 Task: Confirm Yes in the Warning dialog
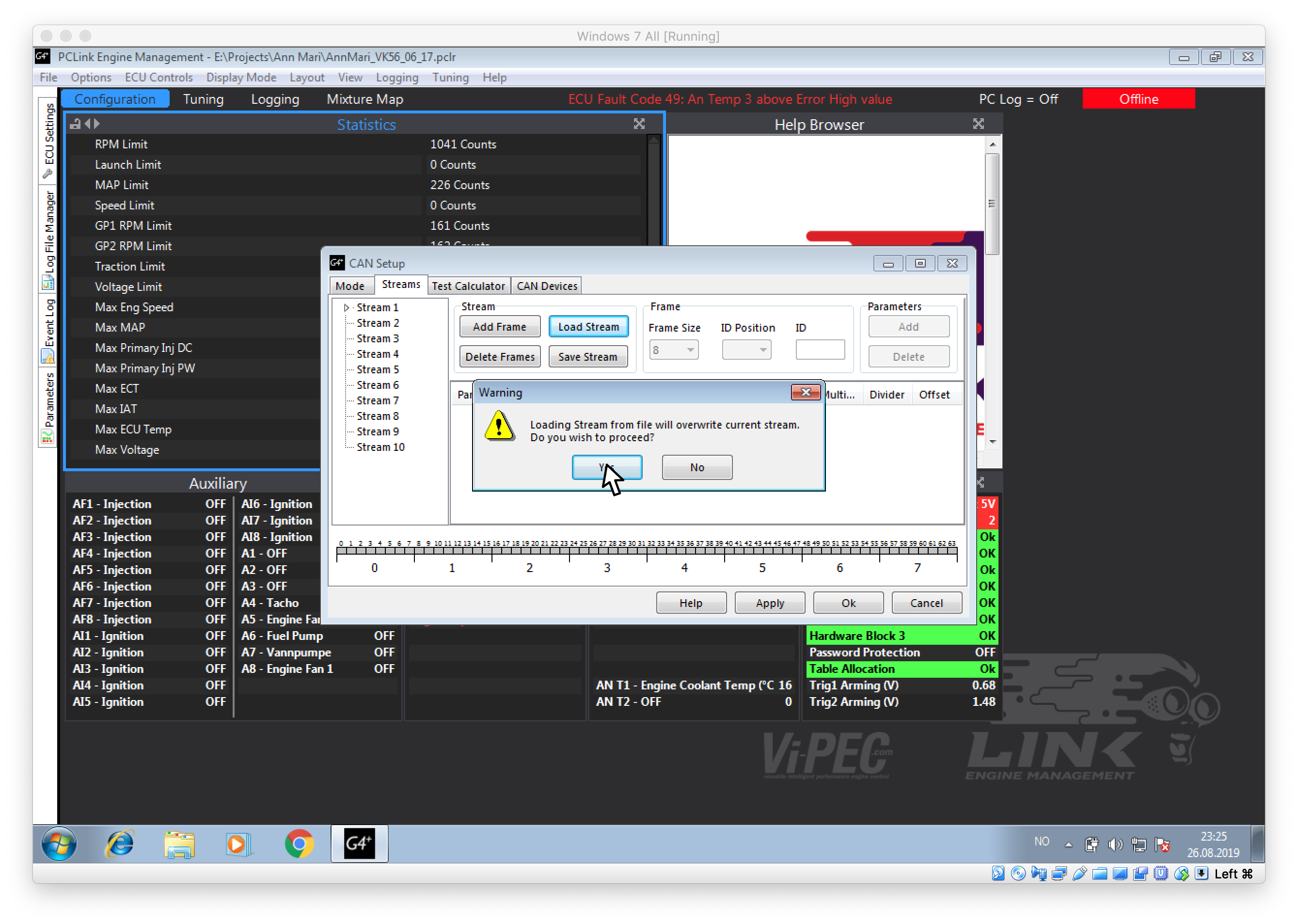pos(606,467)
